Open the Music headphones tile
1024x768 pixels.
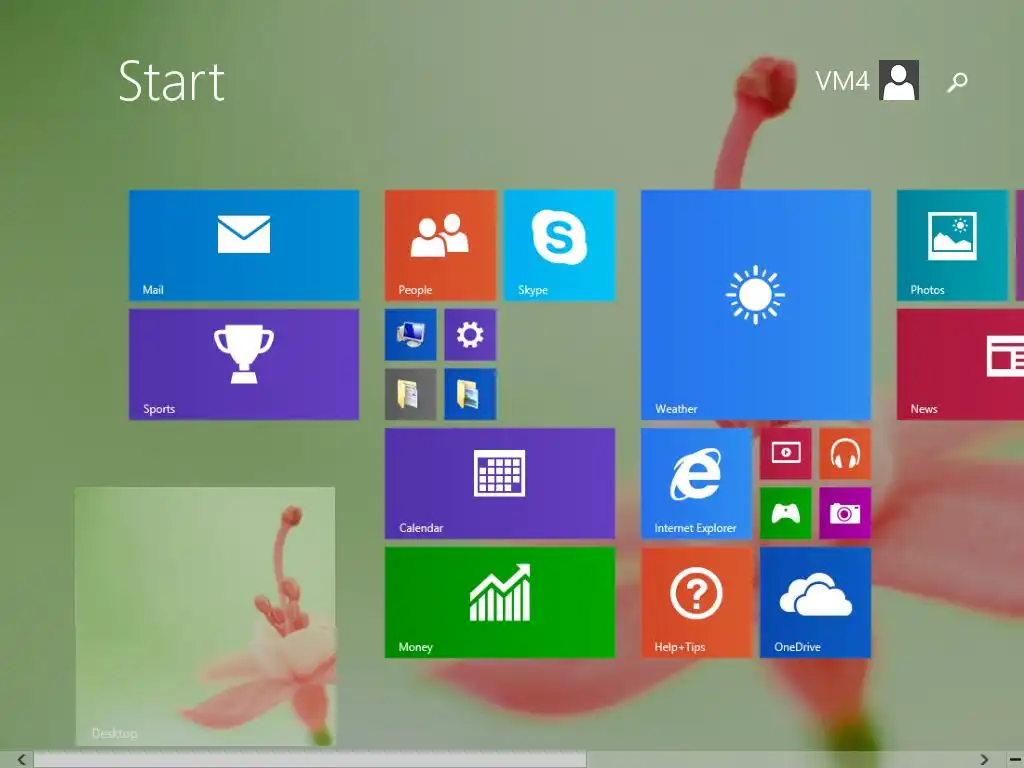[x=845, y=454]
